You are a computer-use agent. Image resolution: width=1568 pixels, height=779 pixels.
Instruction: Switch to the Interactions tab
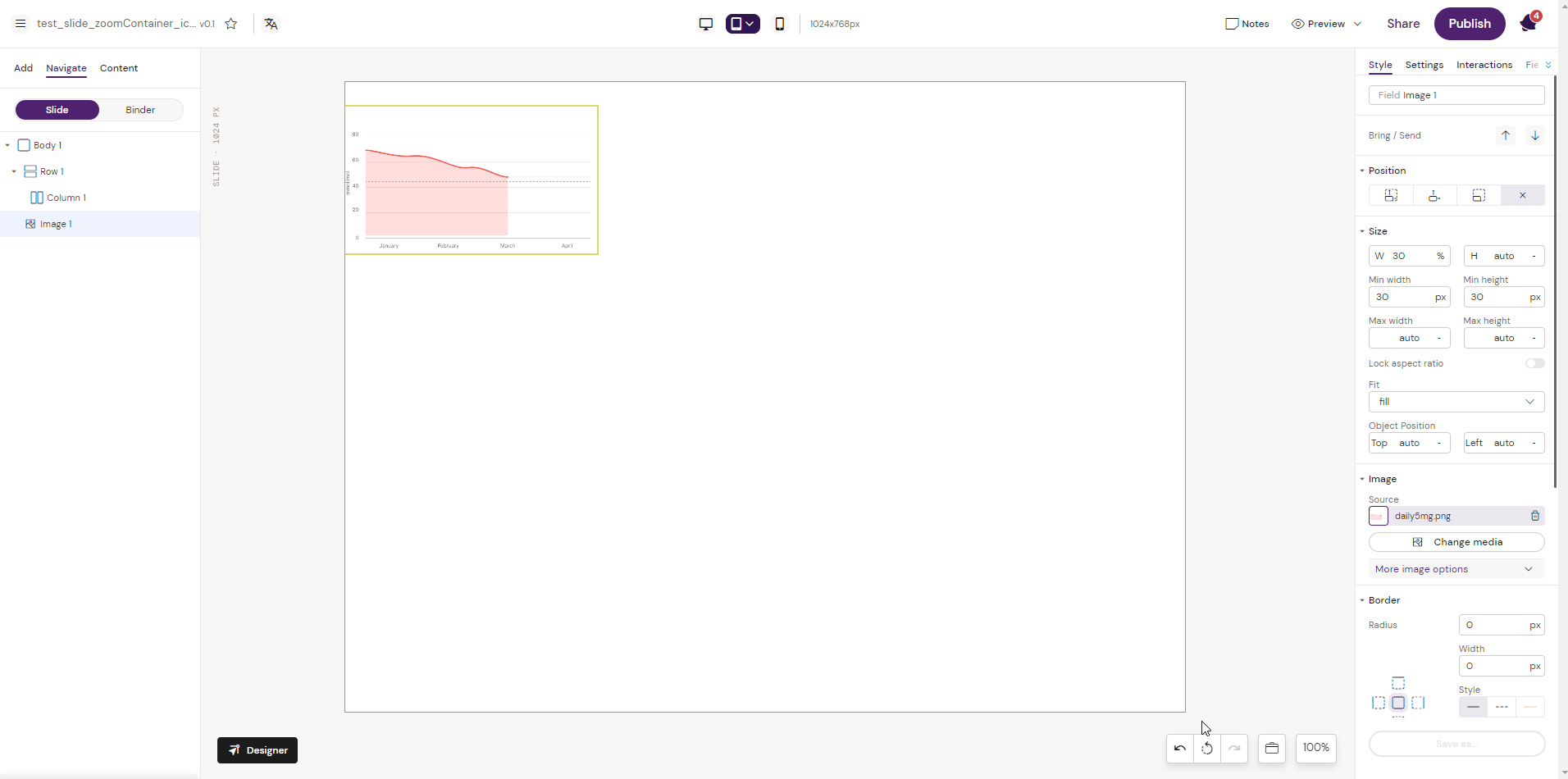click(x=1484, y=65)
